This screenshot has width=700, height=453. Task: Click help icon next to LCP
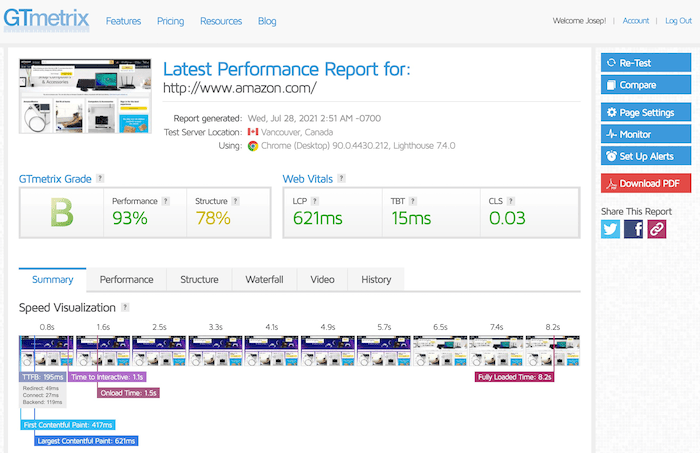coord(314,201)
